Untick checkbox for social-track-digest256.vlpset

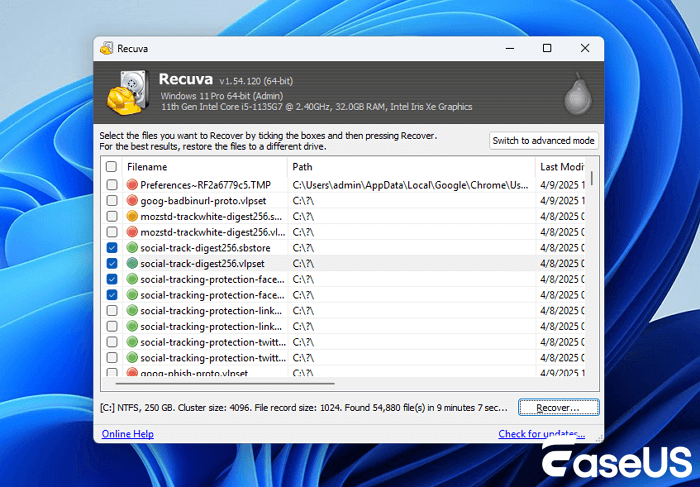coord(112,263)
